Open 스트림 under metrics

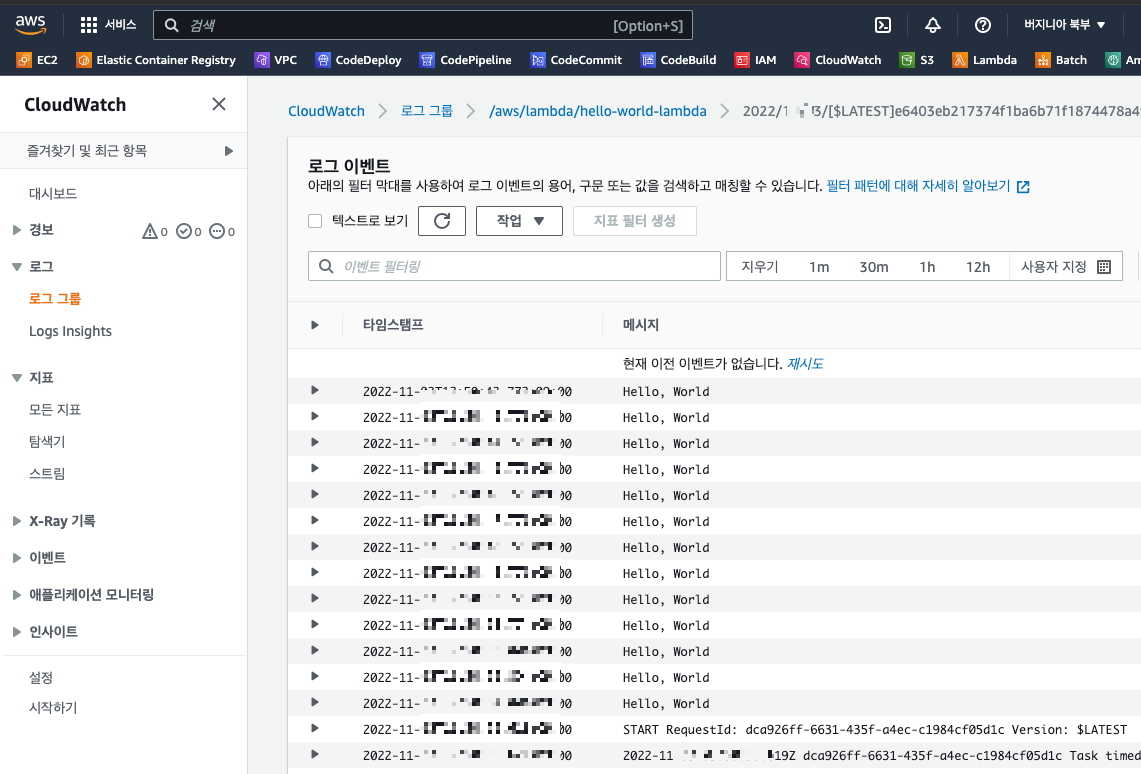tap(47, 474)
